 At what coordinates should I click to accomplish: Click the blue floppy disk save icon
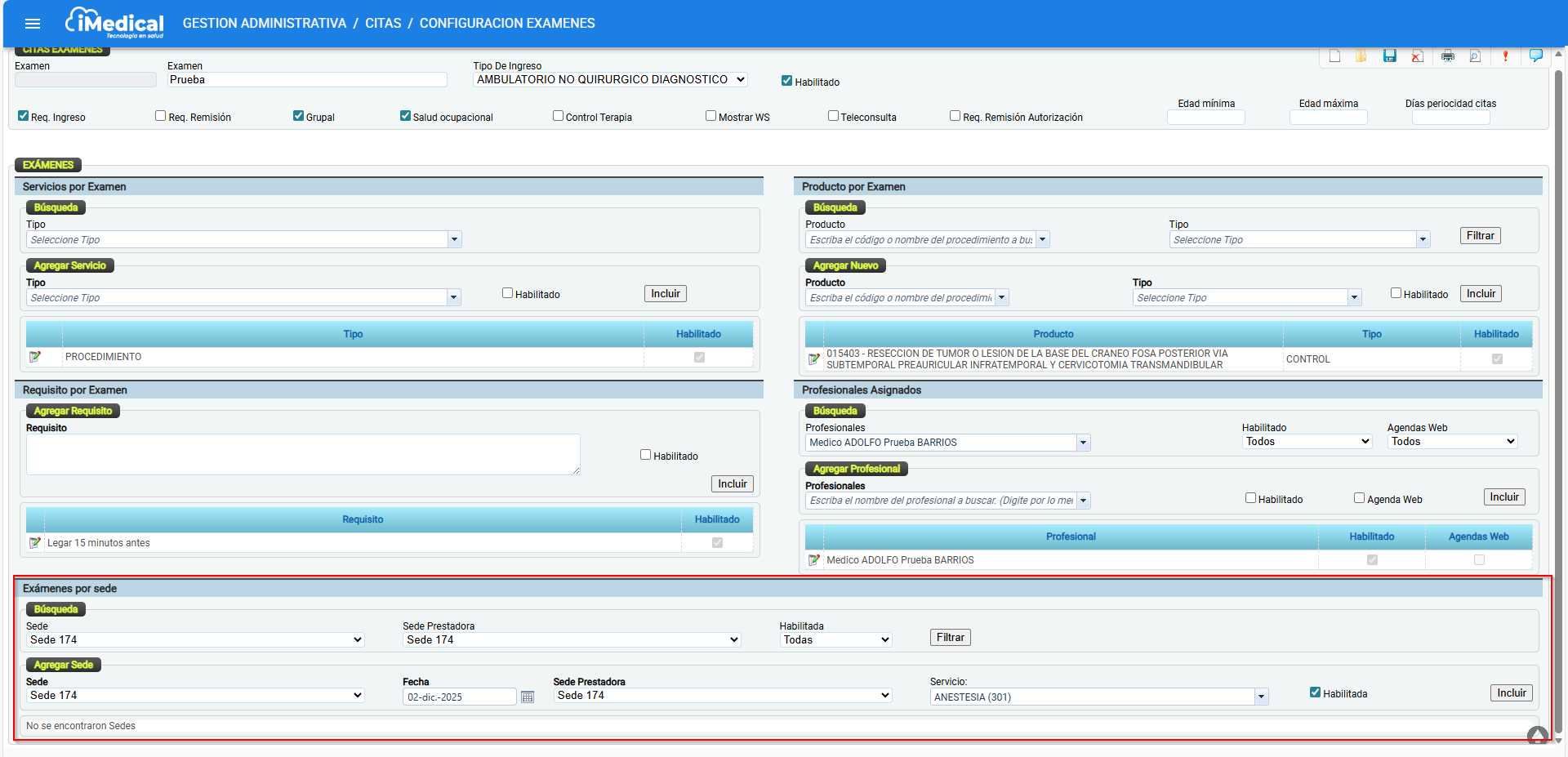pyautogui.click(x=1389, y=56)
